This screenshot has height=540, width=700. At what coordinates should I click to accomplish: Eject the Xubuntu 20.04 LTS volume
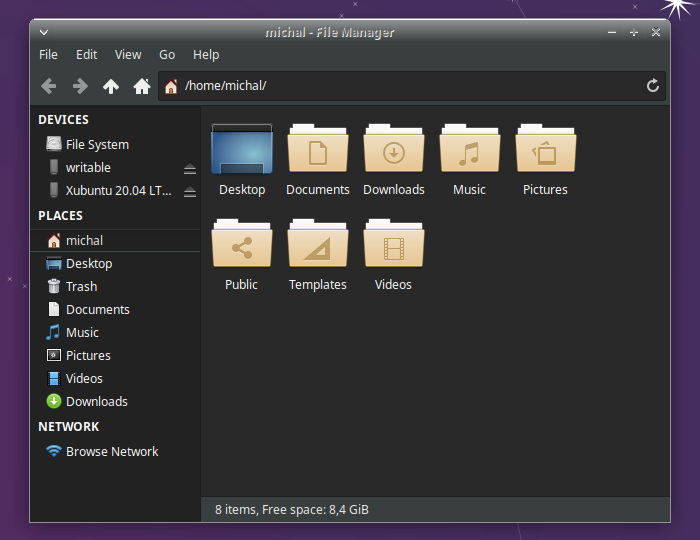click(x=190, y=191)
